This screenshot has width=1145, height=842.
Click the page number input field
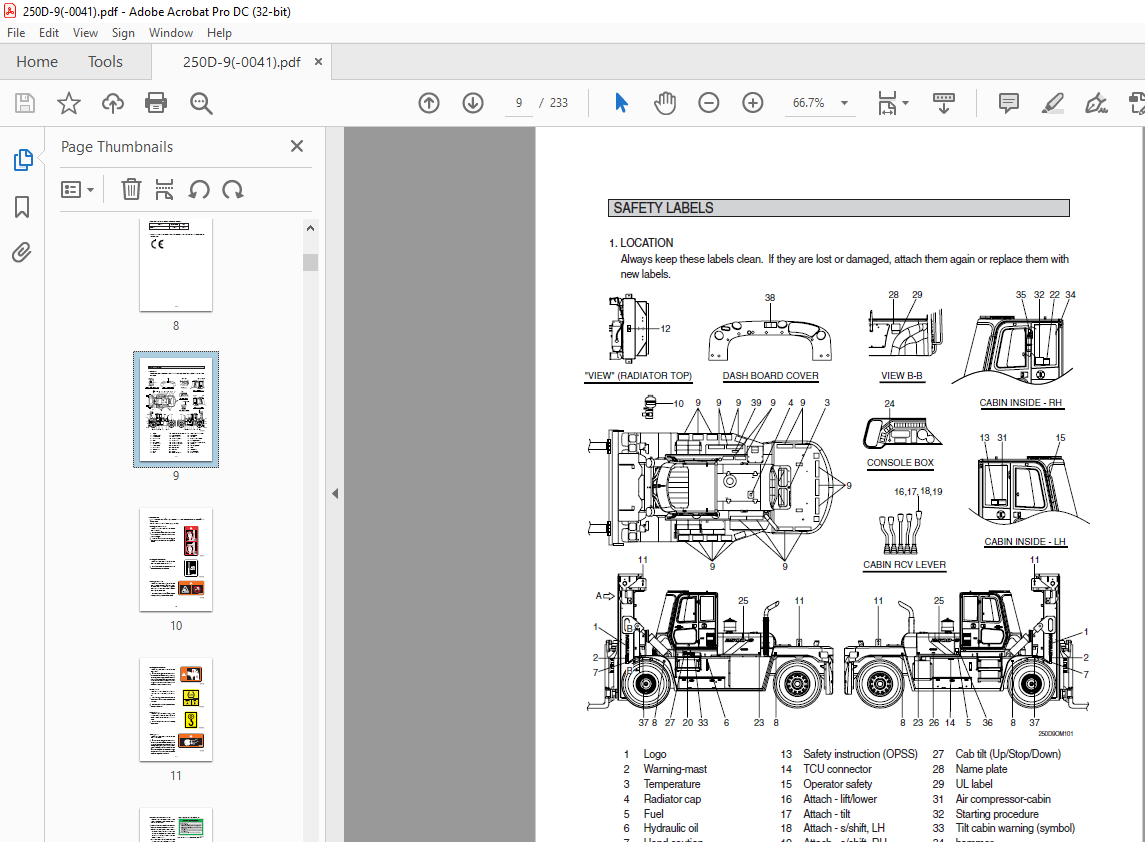[519, 103]
